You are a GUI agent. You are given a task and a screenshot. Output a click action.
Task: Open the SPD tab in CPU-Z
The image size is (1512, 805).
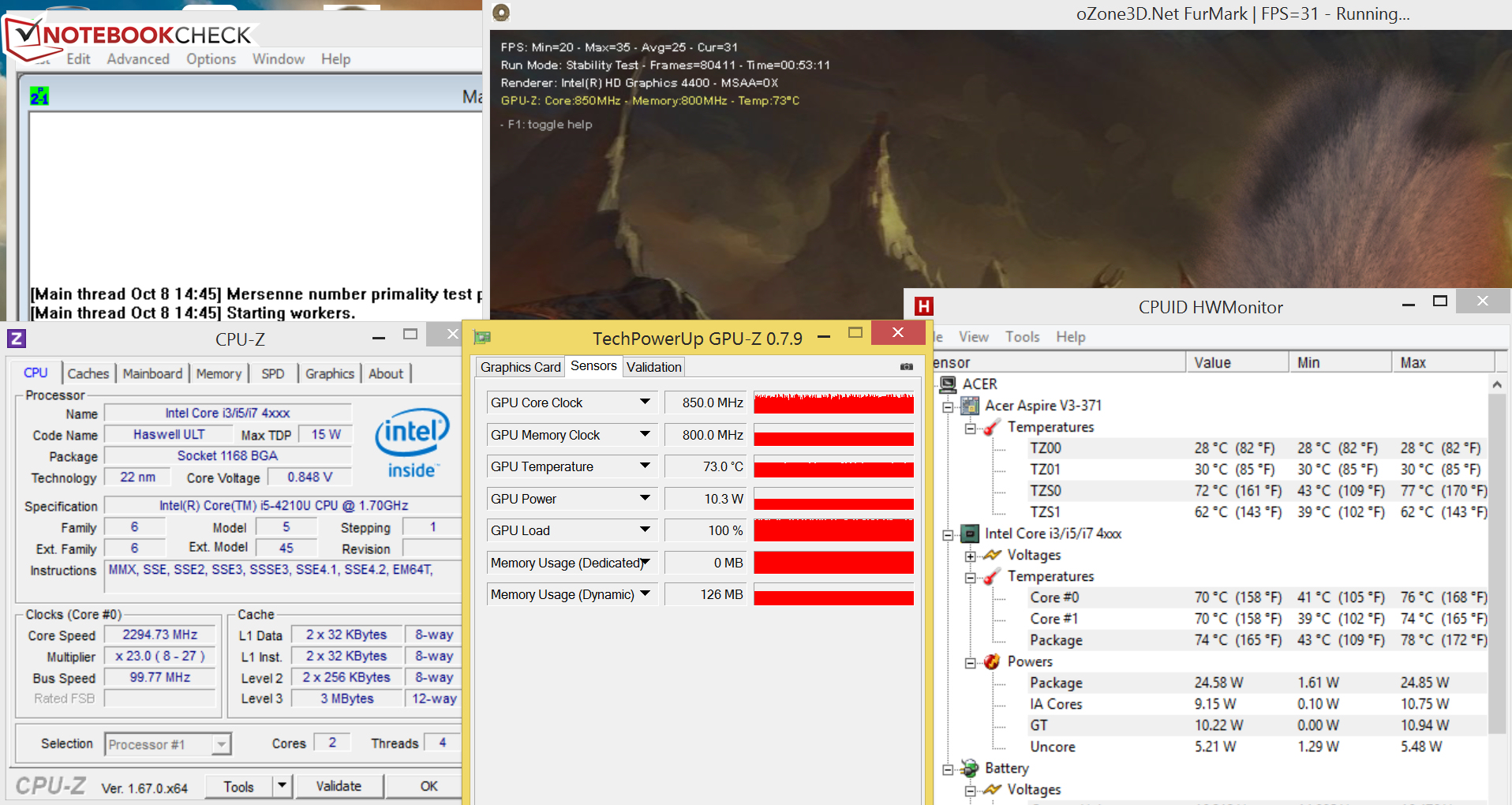pos(273,373)
